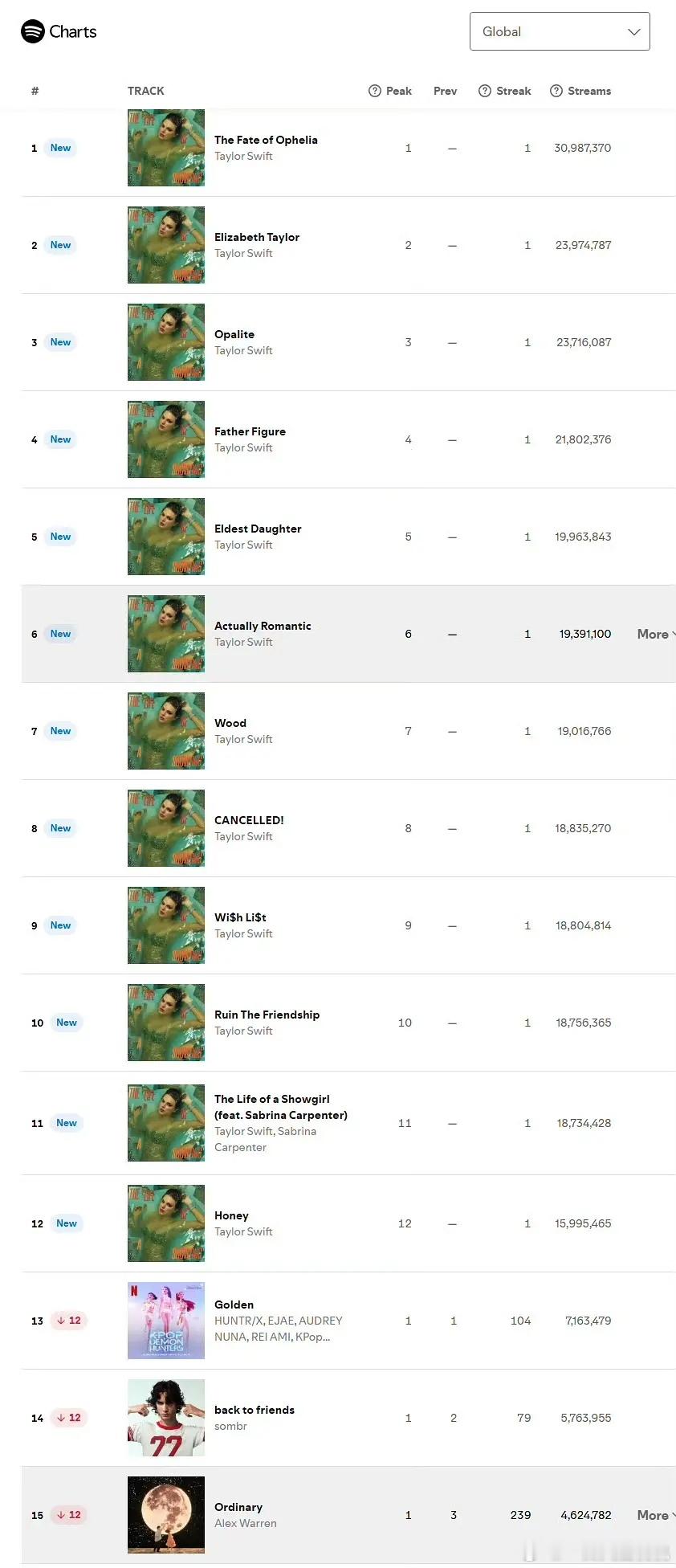Click the down-arrow icon beside back to friends
Viewport: 676px width, 1568px height.
tap(61, 1418)
